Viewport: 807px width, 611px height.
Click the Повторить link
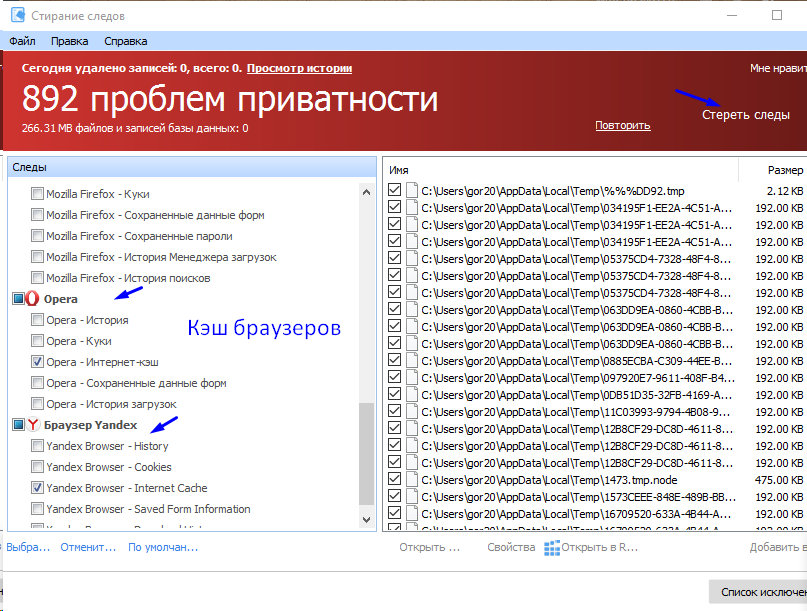pyautogui.click(x=622, y=126)
